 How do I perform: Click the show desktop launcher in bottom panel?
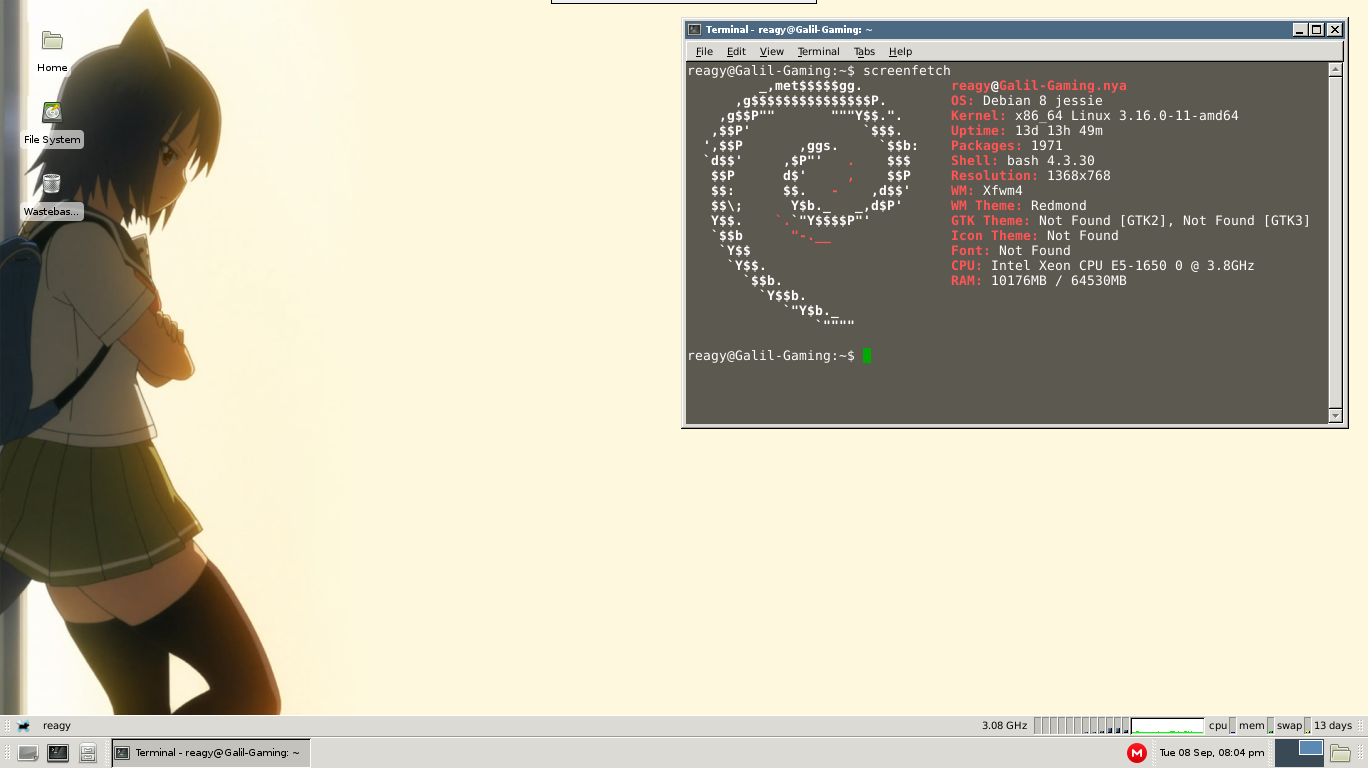28,753
